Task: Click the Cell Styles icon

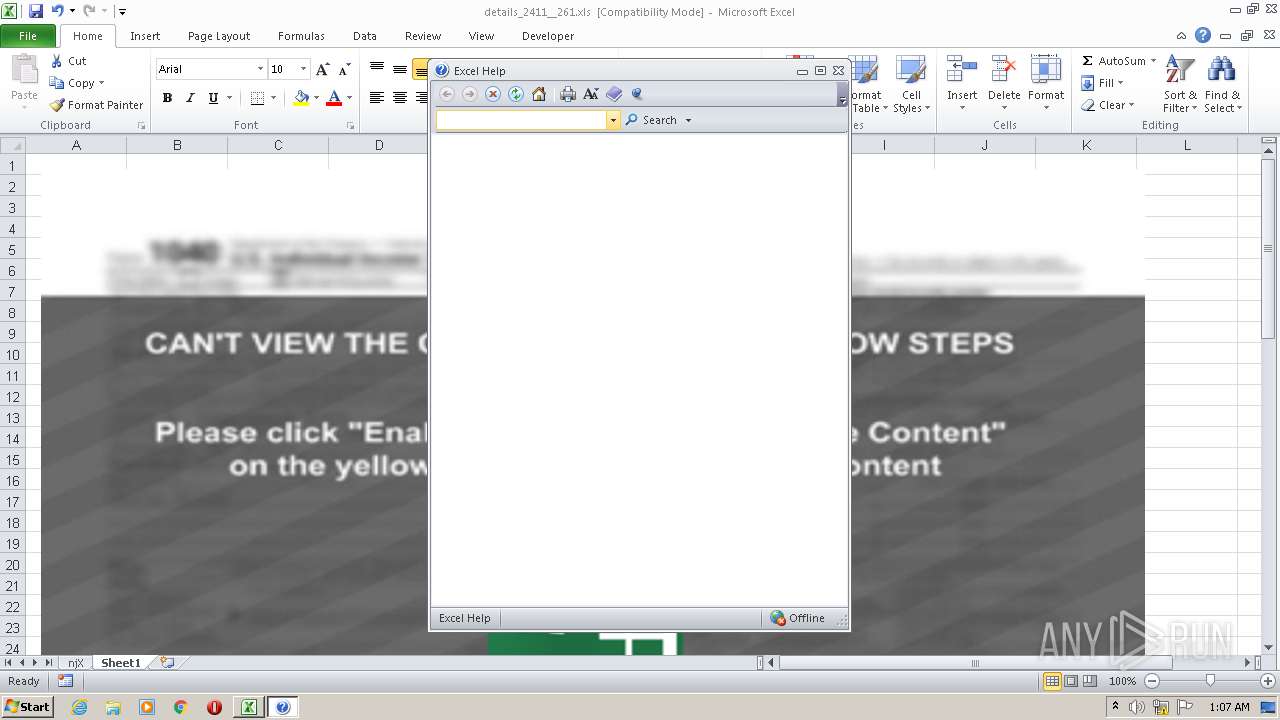Action: pos(910,70)
